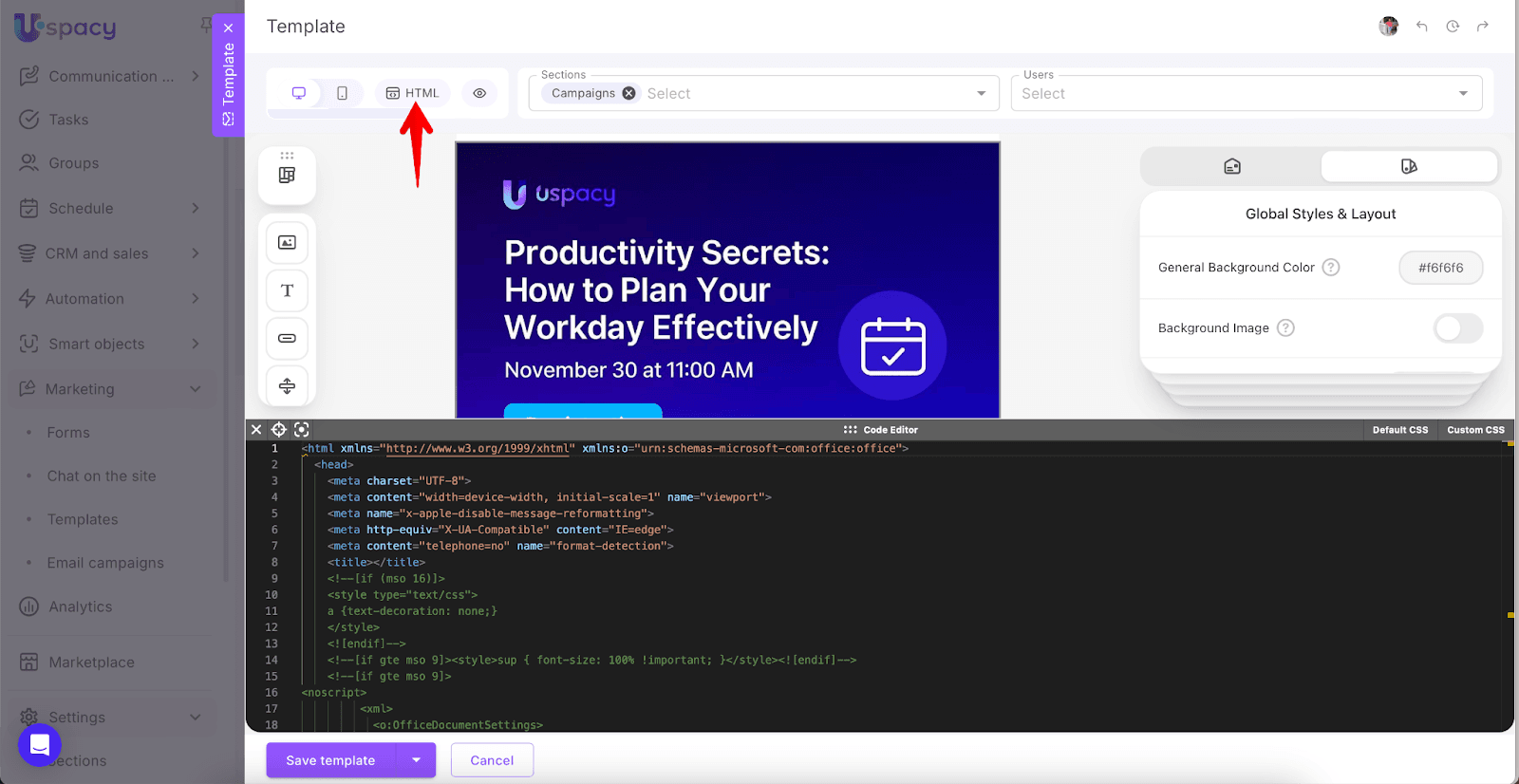1519x784 pixels.
Task: Click the Cancel button
Action: (492, 760)
